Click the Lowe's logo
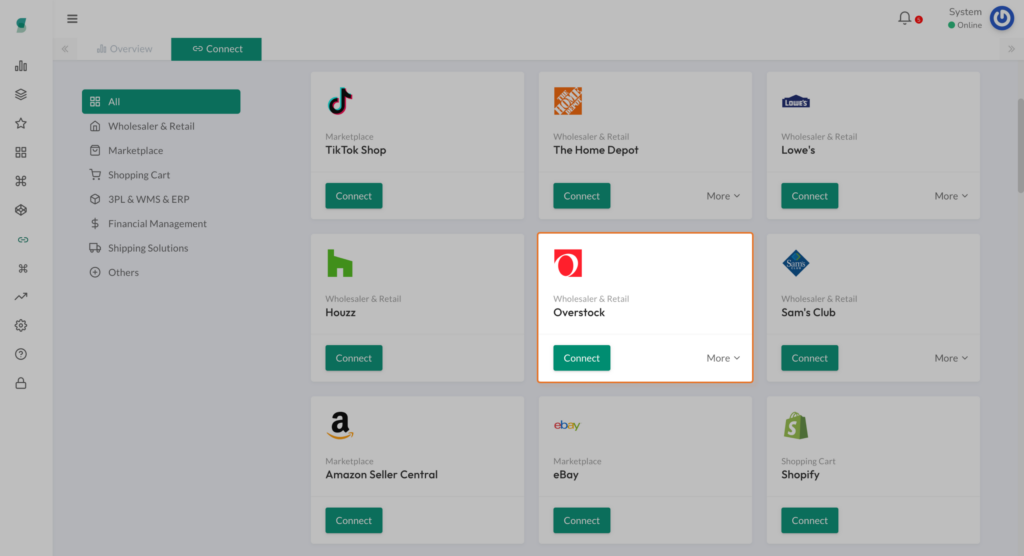Viewport: 1024px width, 556px height. [x=795, y=102]
